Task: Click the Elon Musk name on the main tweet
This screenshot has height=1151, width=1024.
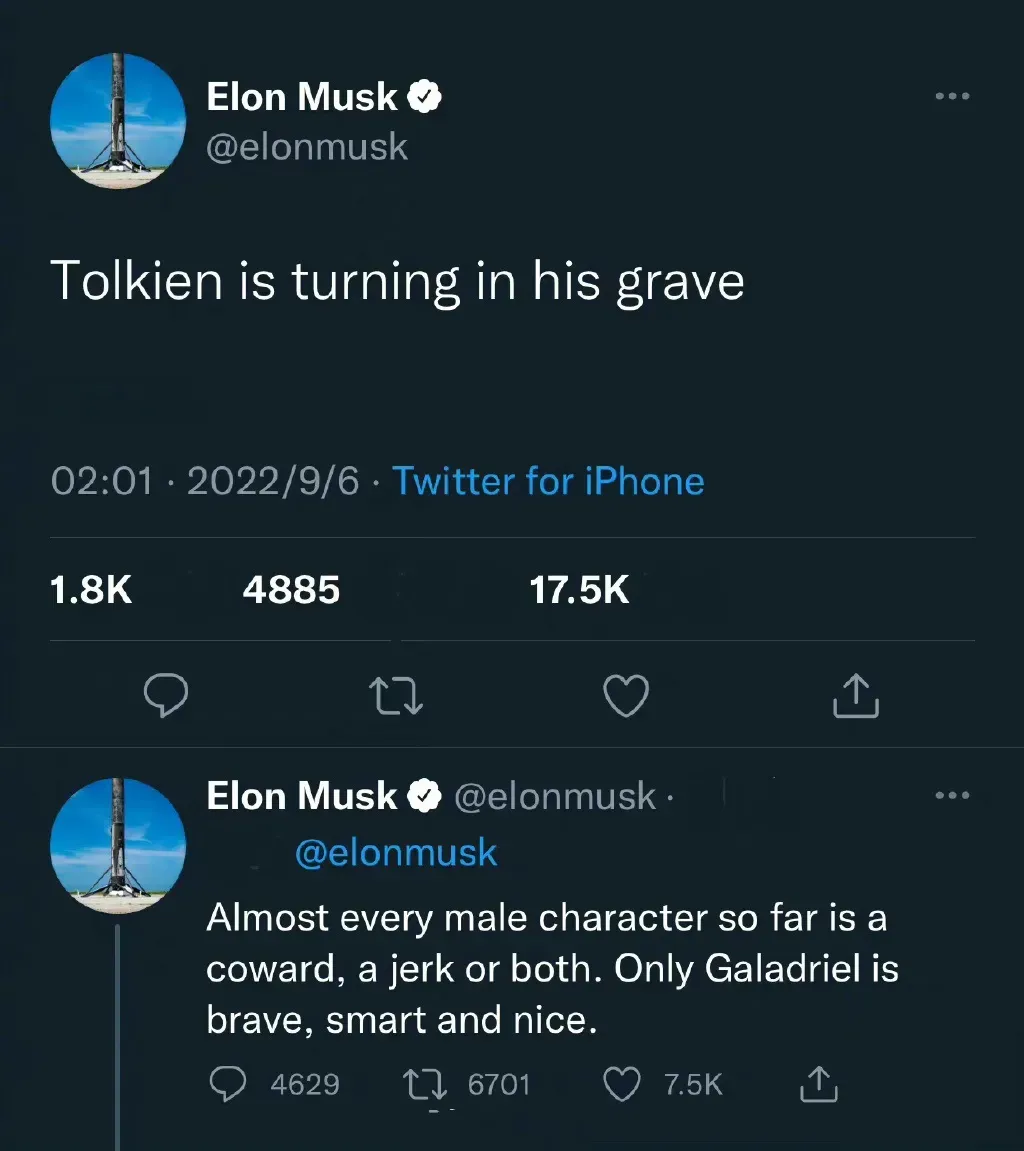Action: click(302, 98)
